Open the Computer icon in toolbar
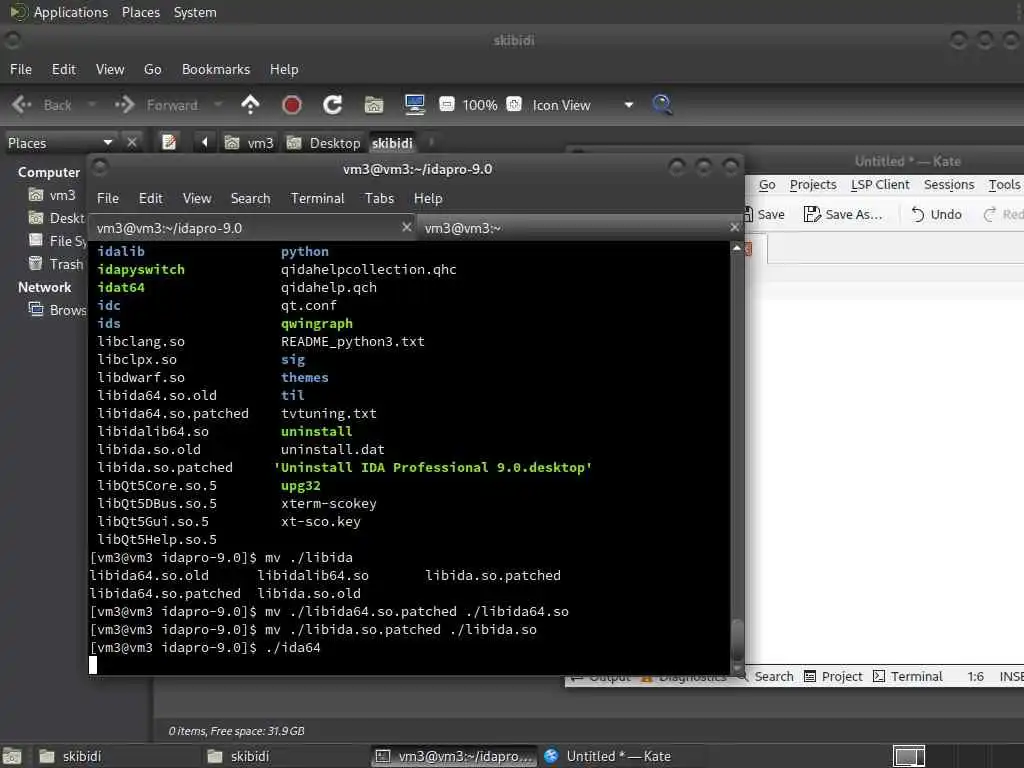Image resolution: width=1024 pixels, height=768 pixels. [x=415, y=104]
